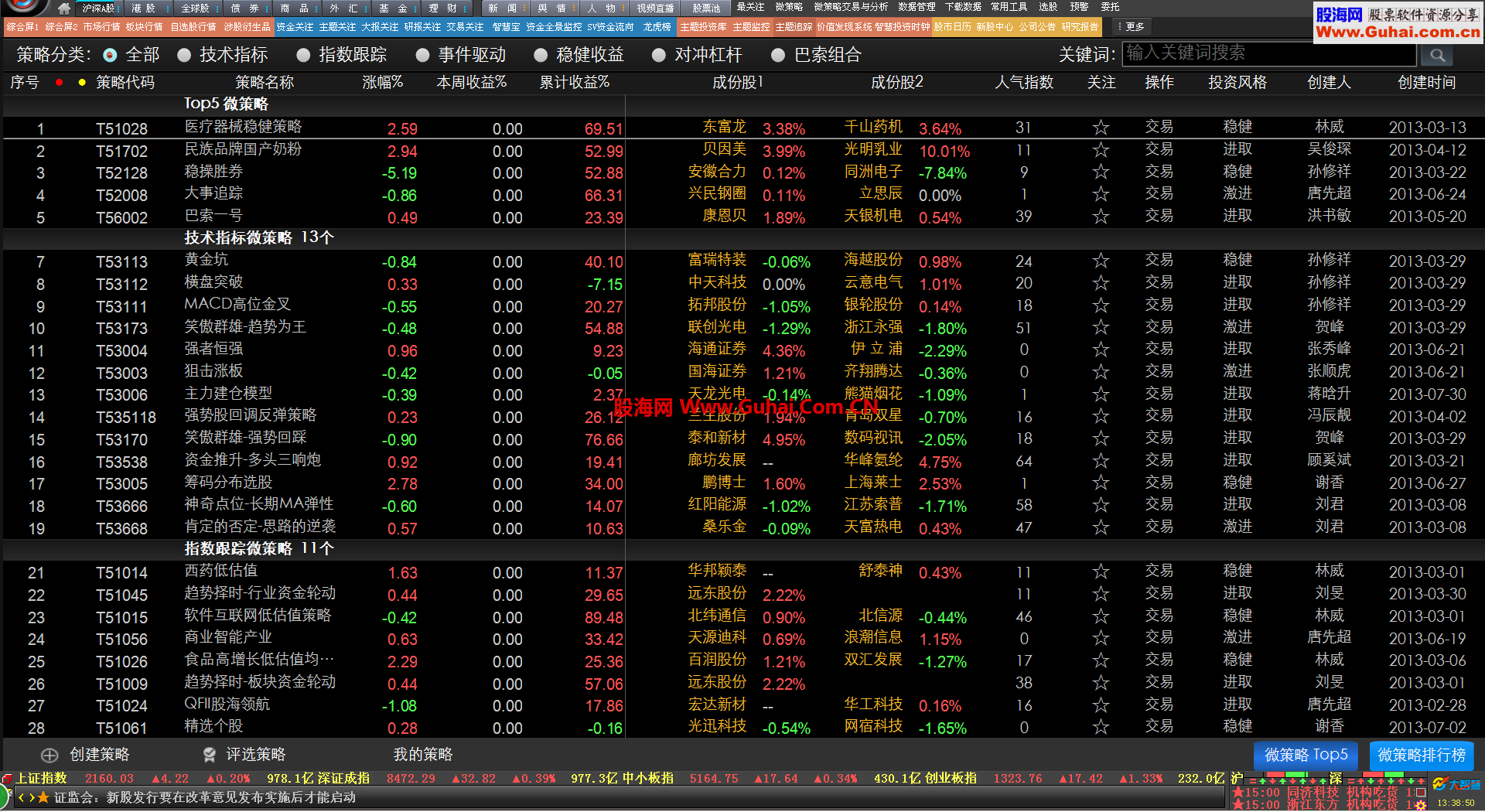Viewport: 1485px width, 812px height.
Task: Select the 技术指标 radio option
Action: click(x=184, y=55)
